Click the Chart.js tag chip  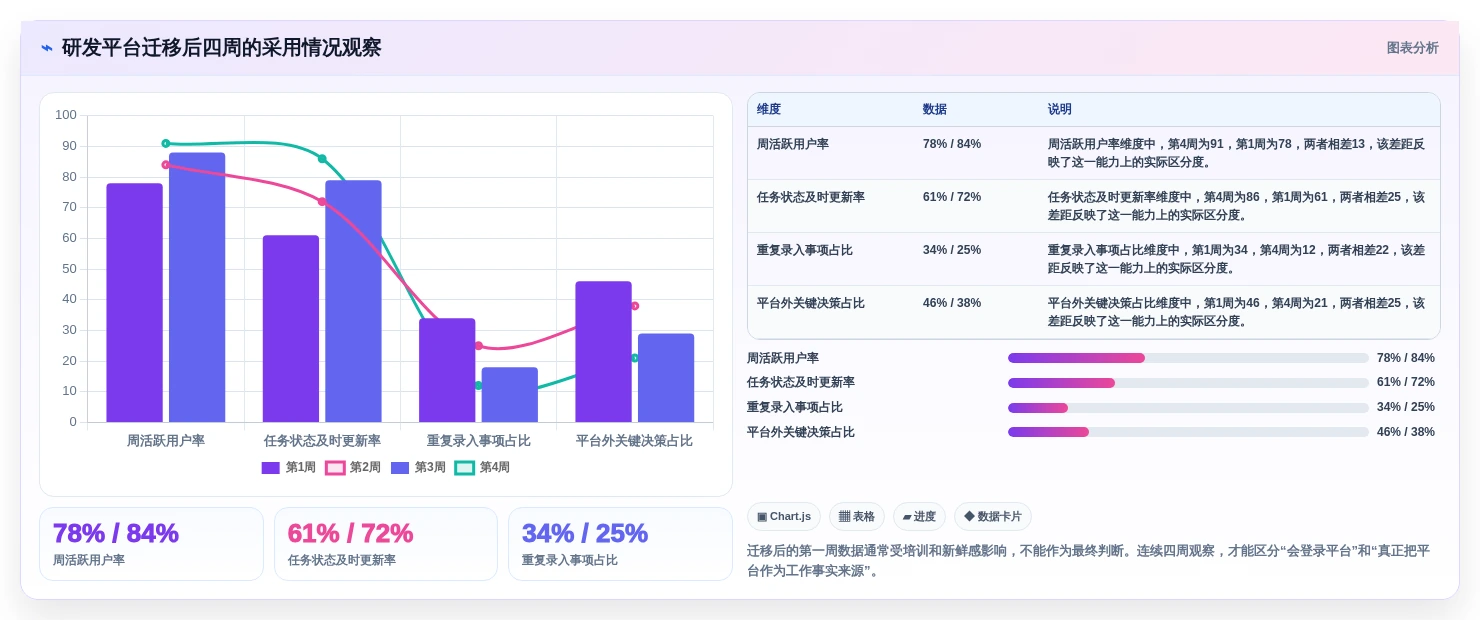[783, 516]
